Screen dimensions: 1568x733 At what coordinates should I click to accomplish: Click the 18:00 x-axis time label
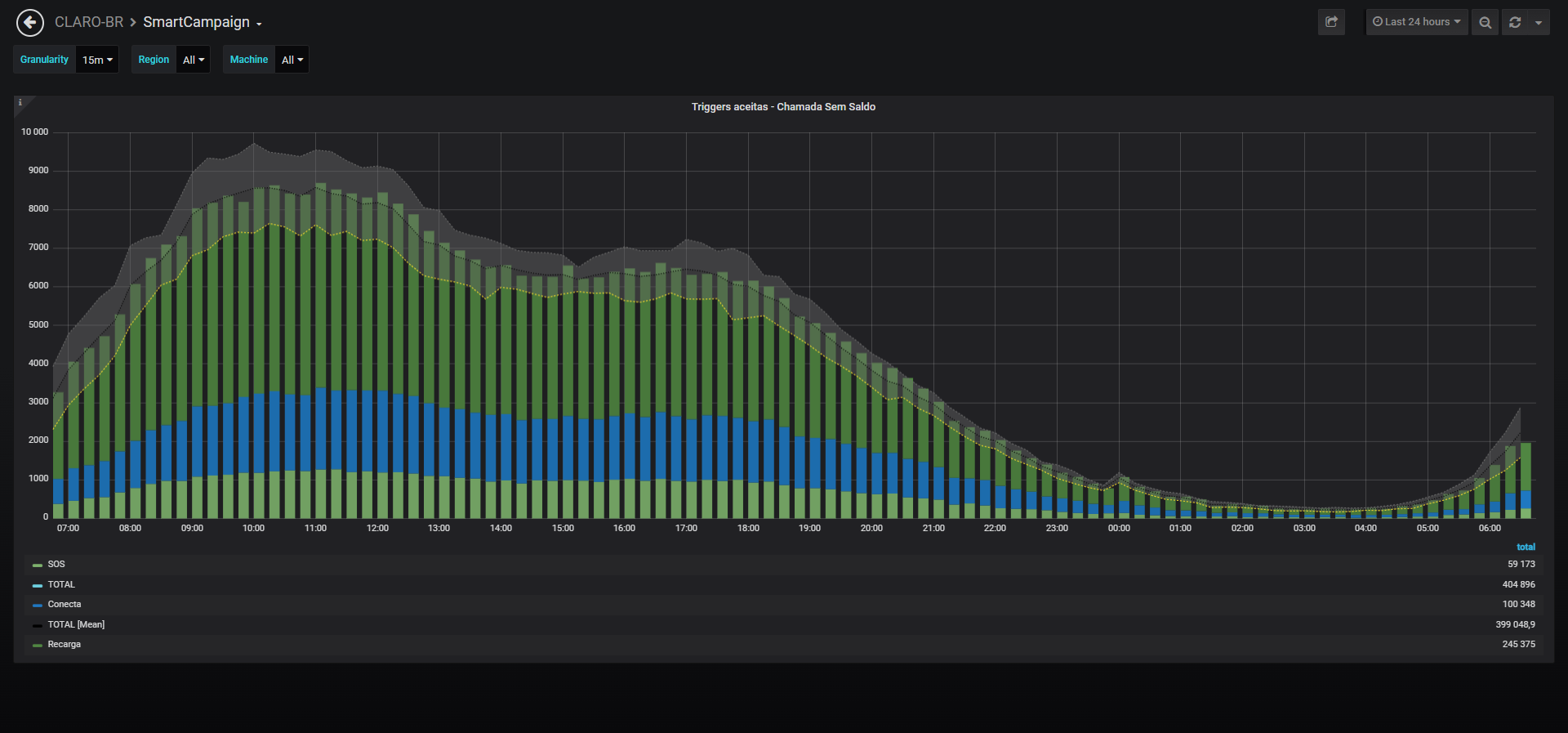[748, 529]
